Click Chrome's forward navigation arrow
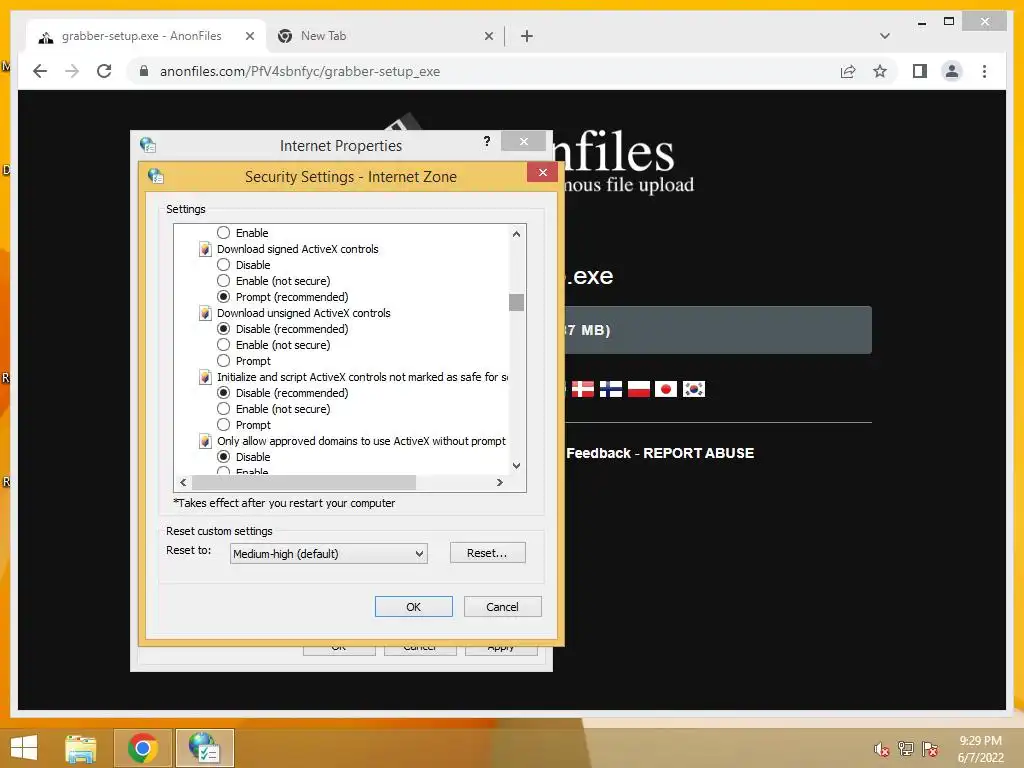The height and width of the screenshot is (768, 1024). 72,71
